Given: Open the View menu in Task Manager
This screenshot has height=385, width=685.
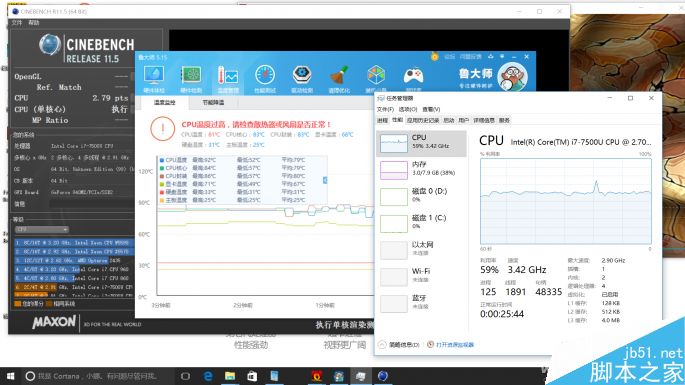Looking at the screenshot, I should 431,109.
